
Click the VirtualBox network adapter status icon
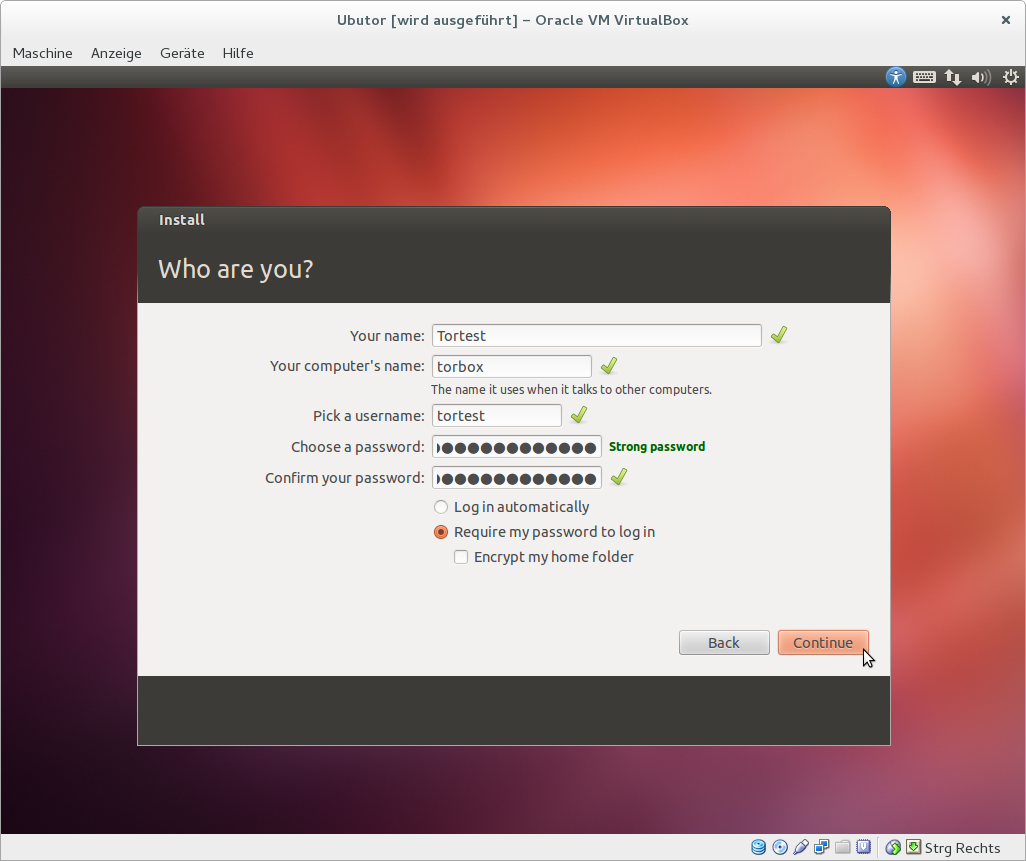click(x=822, y=848)
